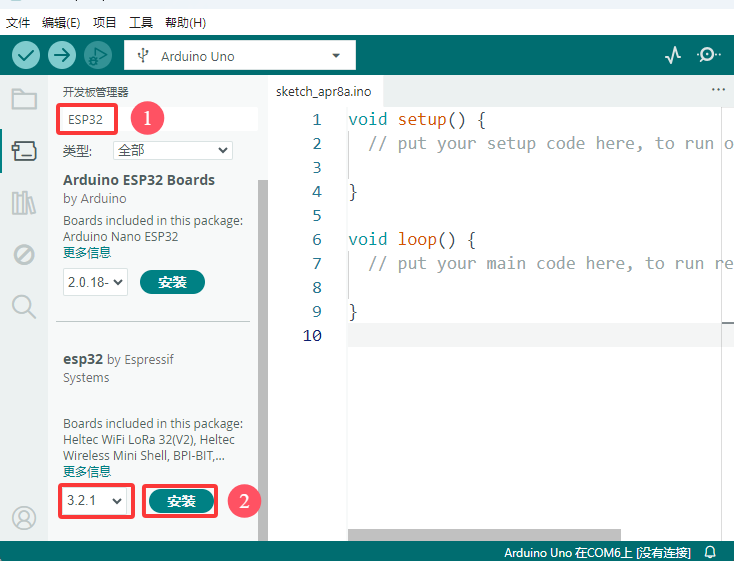Screen dimensions: 735x561
Task: Open the Library Manager sidebar icon
Action: [24, 203]
